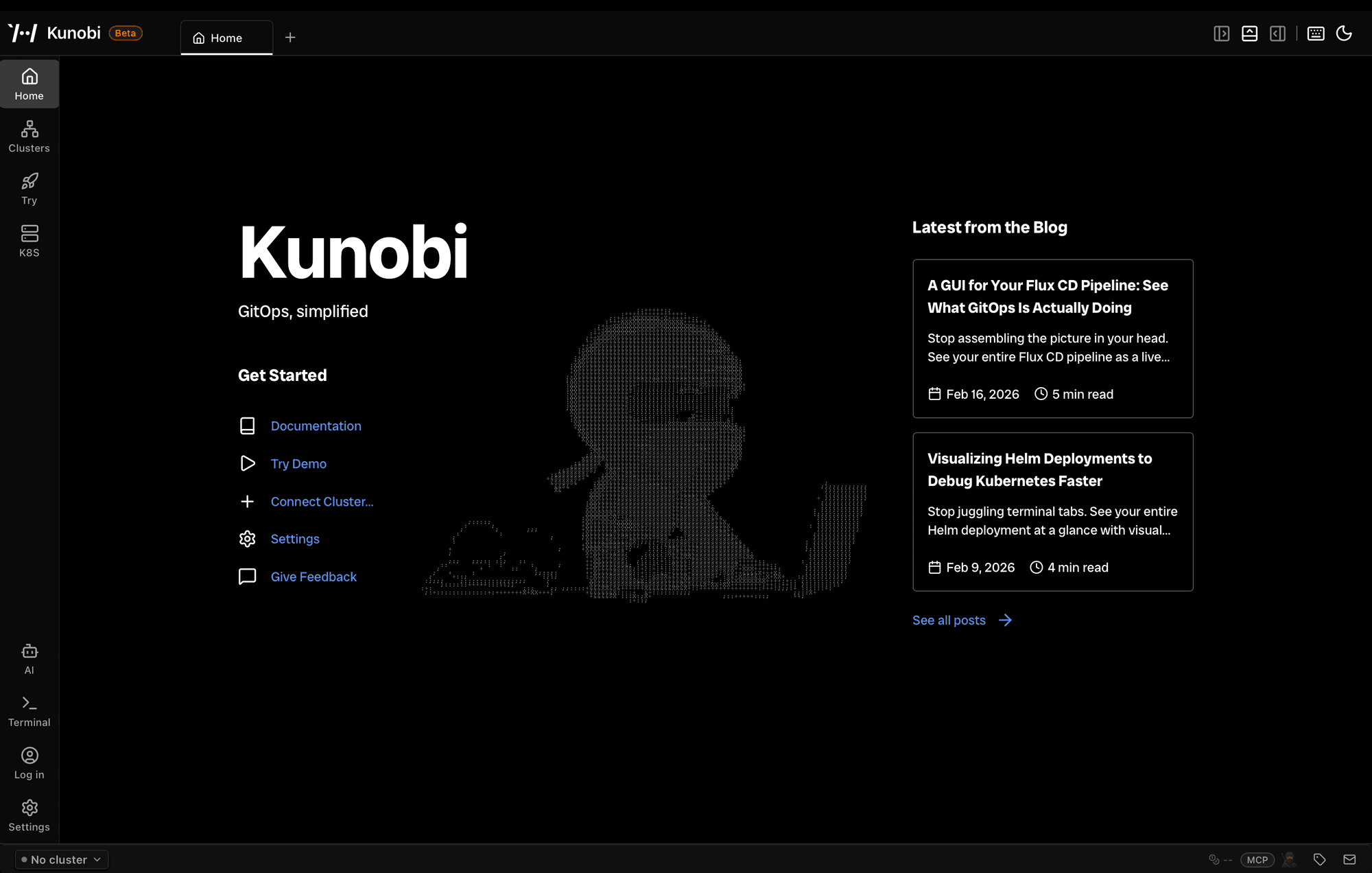Image resolution: width=1372 pixels, height=873 pixels.
Task: Toggle the bottom panel visibility
Action: (x=1249, y=34)
